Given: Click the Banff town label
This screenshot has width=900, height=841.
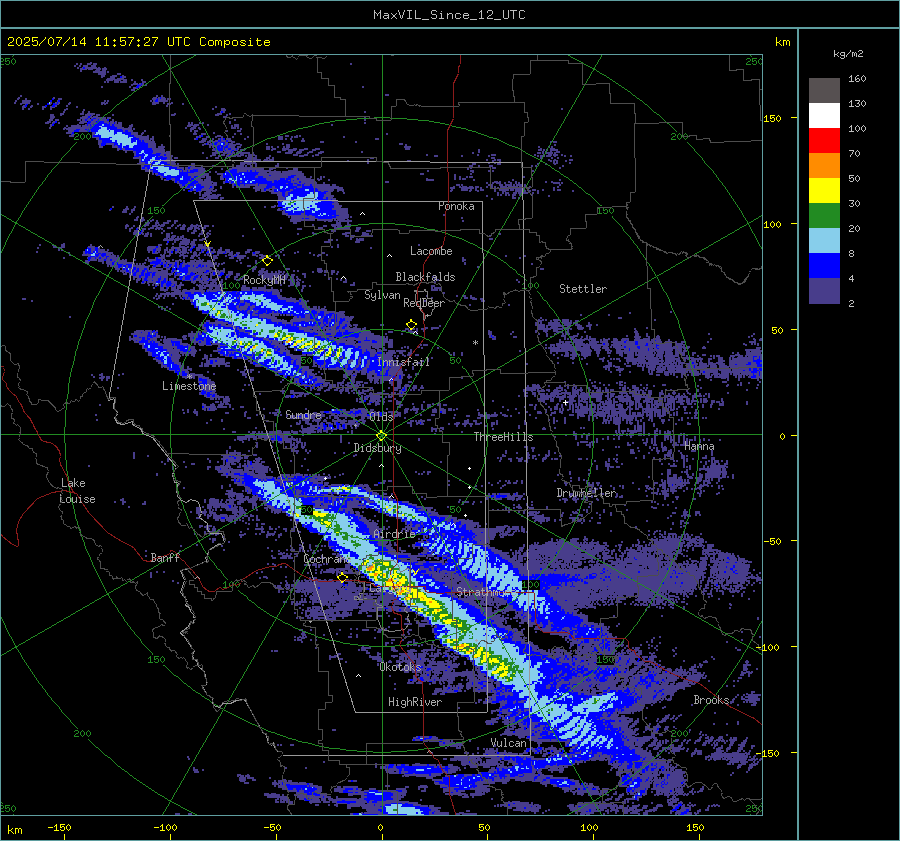Looking at the screenshot, I should [x=165, y=557].
